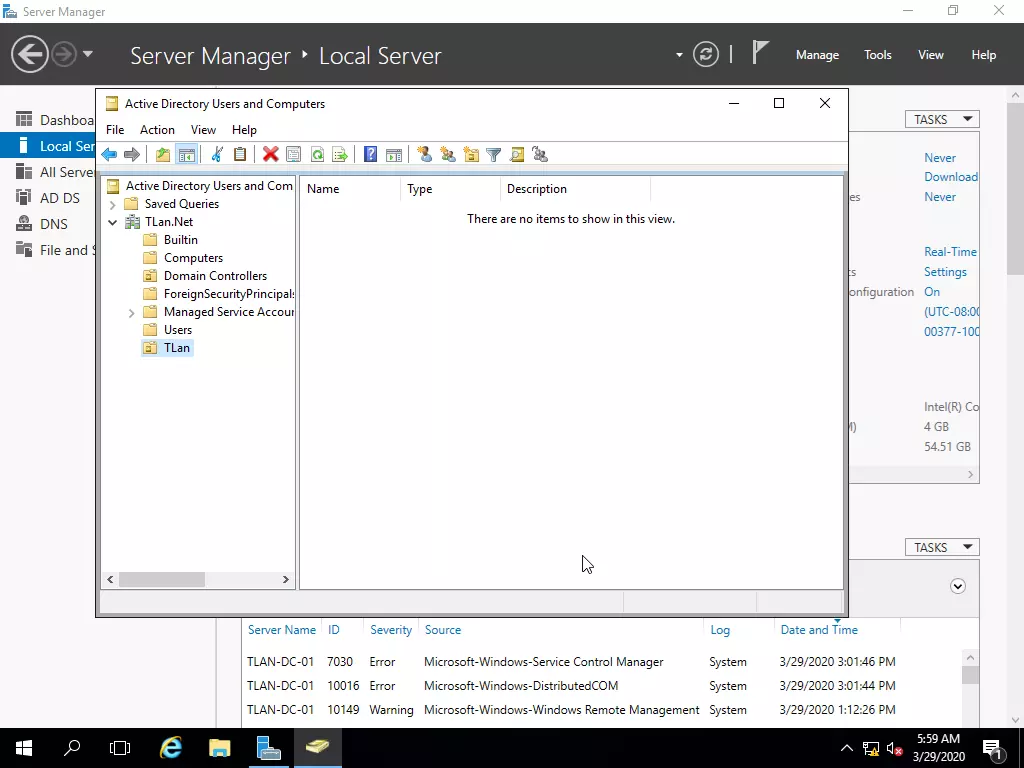
Task: Open Internet Explorer from taskbar
Action: (x=171, y=747)
